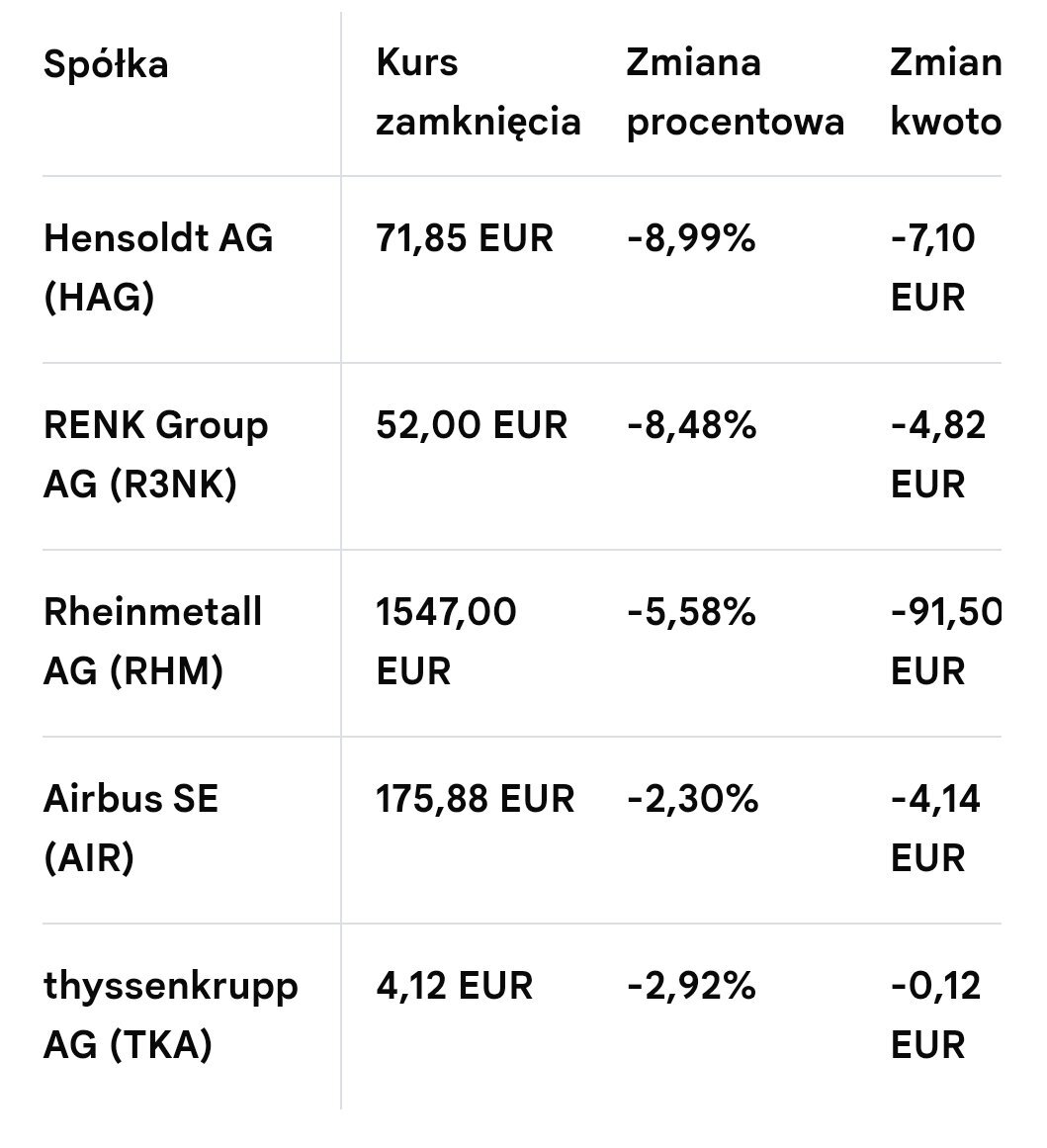Open the Hensoldt AG (HAG) company entry

(158, 268)
